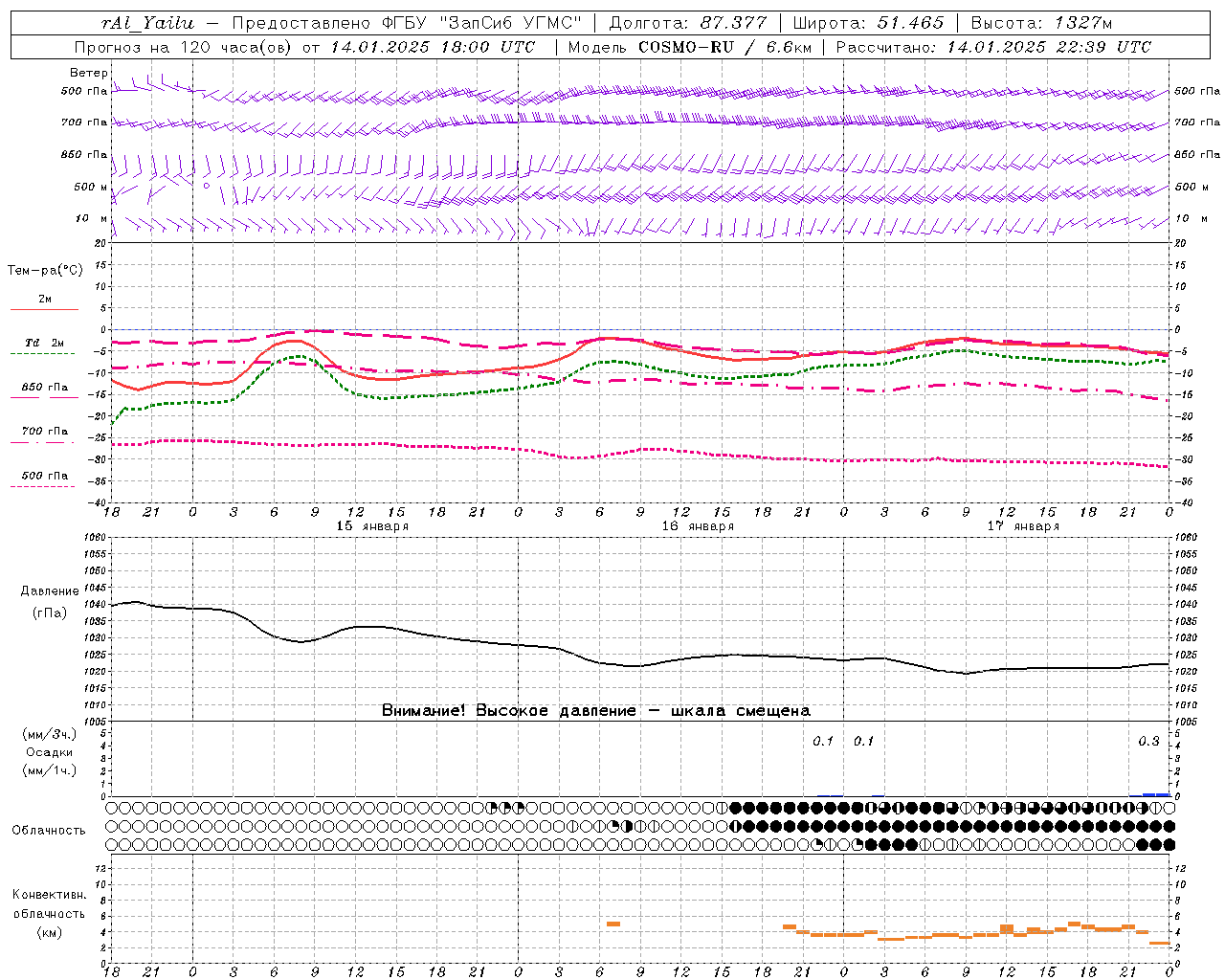Click '500 м' wind level label on left
The image size is (1225, 980).
point(91,187)
